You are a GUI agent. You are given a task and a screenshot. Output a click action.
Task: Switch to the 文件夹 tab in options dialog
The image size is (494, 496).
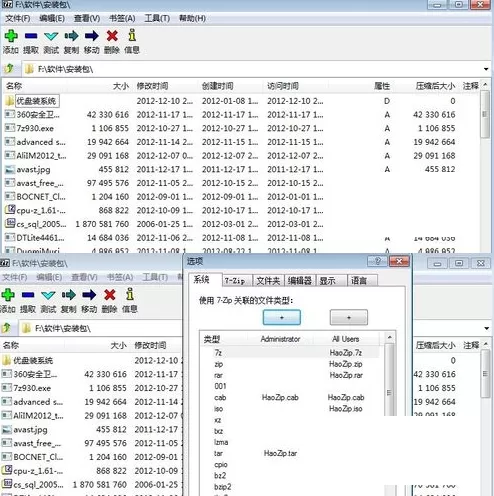pos(268,281)
